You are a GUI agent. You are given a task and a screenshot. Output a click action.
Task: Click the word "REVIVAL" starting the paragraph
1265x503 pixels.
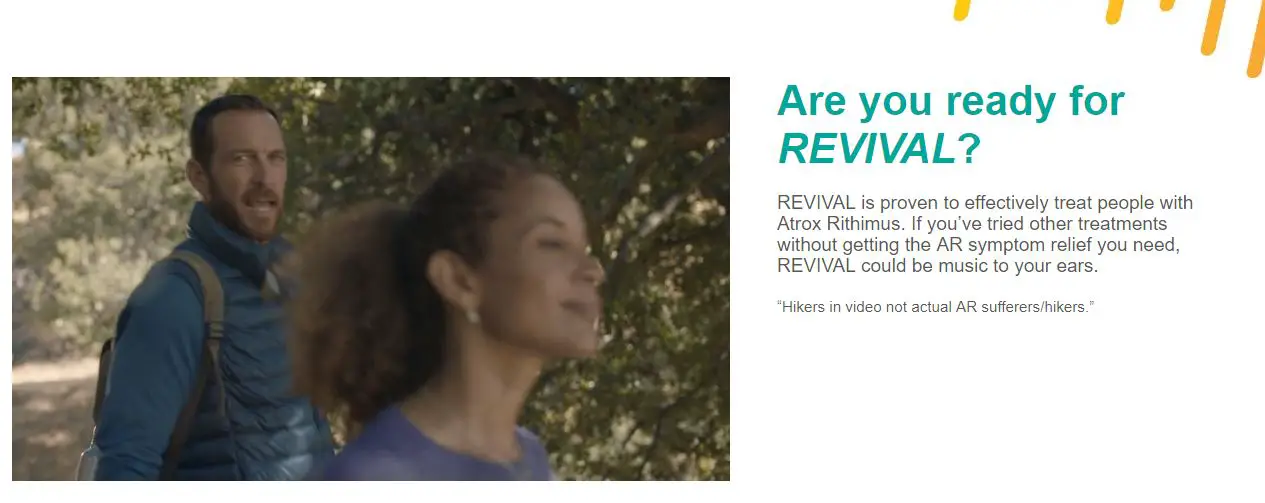814,203
